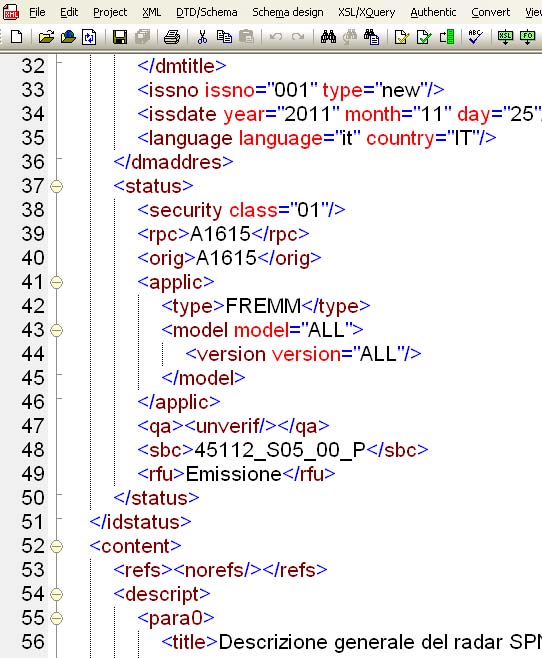
Task: Check well-formedness with yellow checkmark icon
Action: [401, 37]
